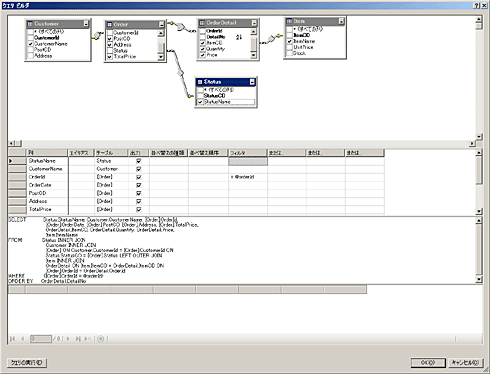Click the Item table window button
This screenshot has height=374, width=490.
pyautogui.click(x=341, y=21)
